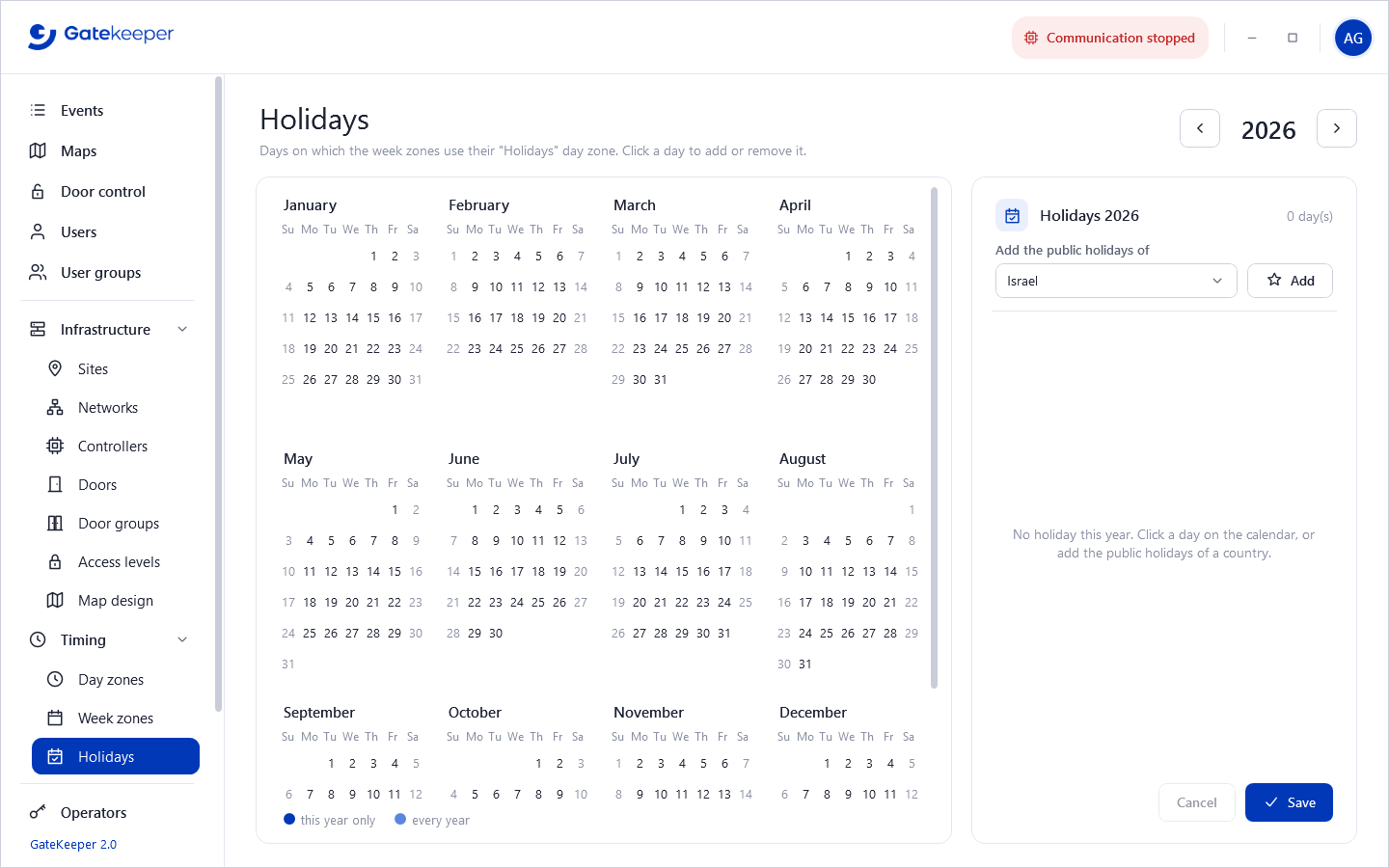This screenshot has height=868, width=1389.
Task: Click the sidebar vertical scrollbar
Action: (218, 393)
